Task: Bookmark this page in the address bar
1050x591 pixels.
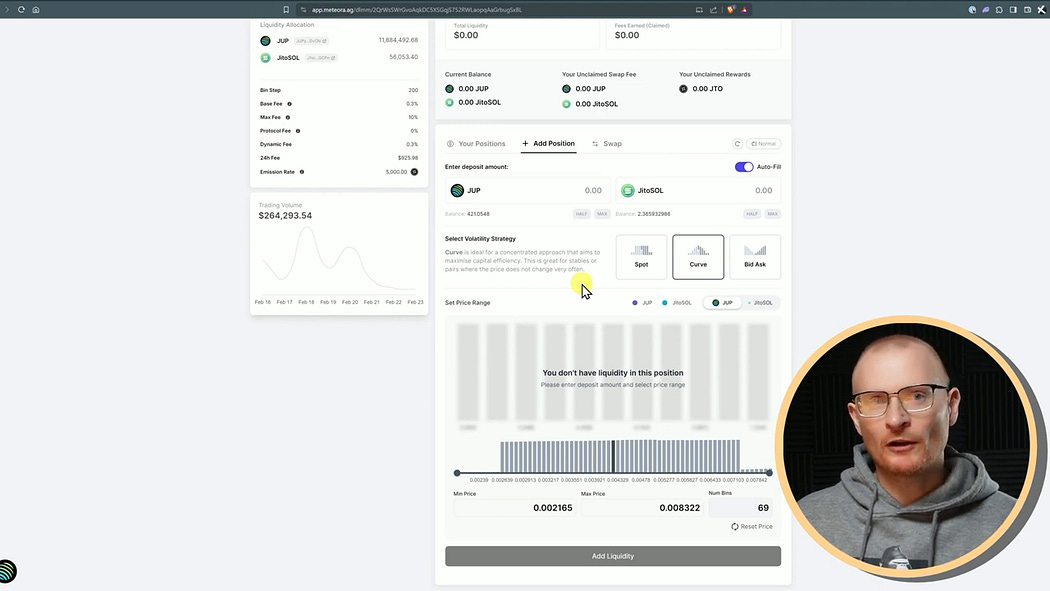Action: [286, 9]
